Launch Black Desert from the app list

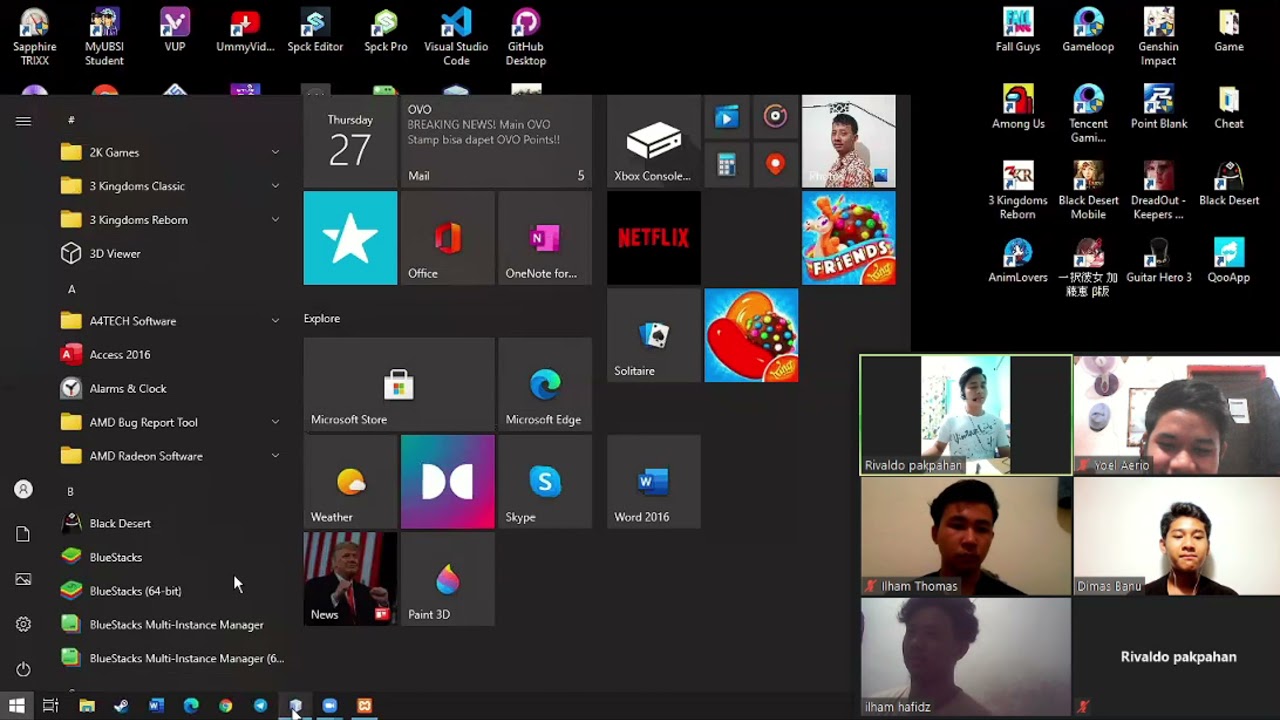170,523
